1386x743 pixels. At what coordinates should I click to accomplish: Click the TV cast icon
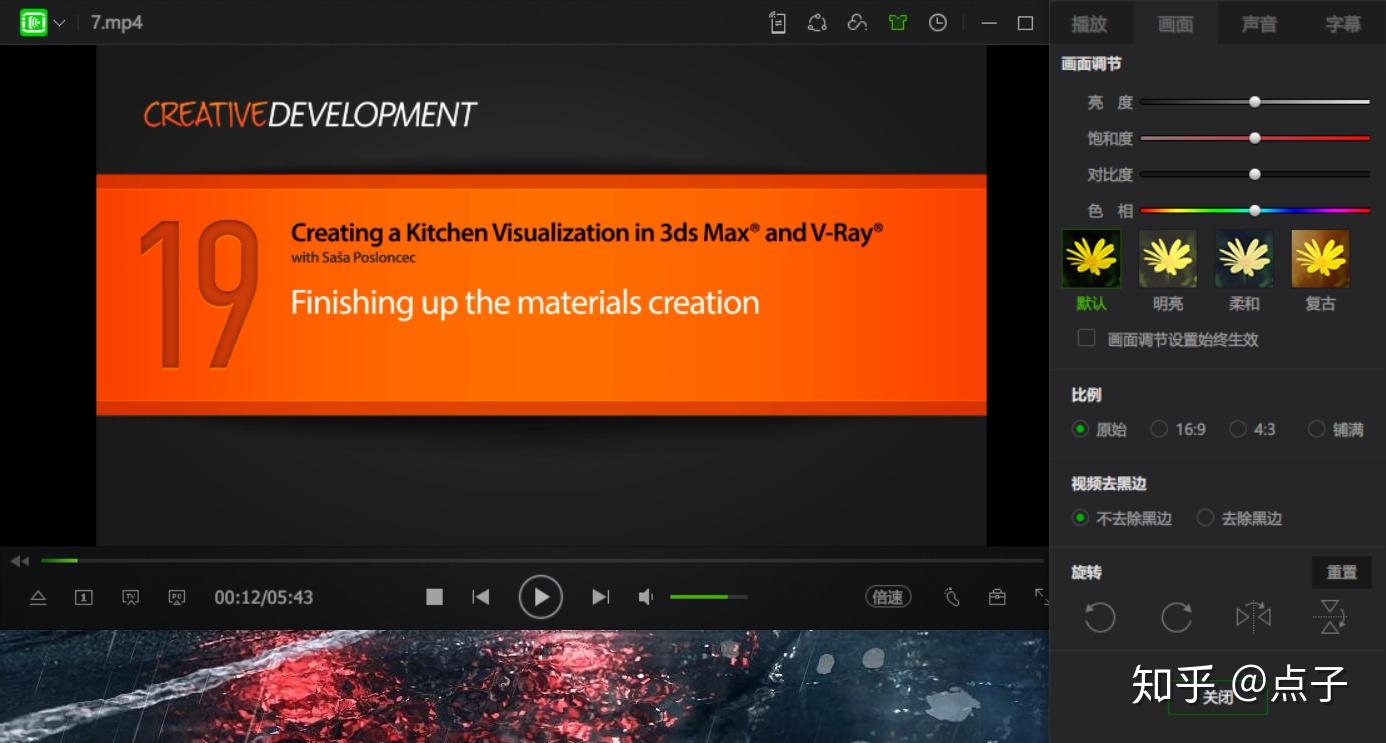130,597
